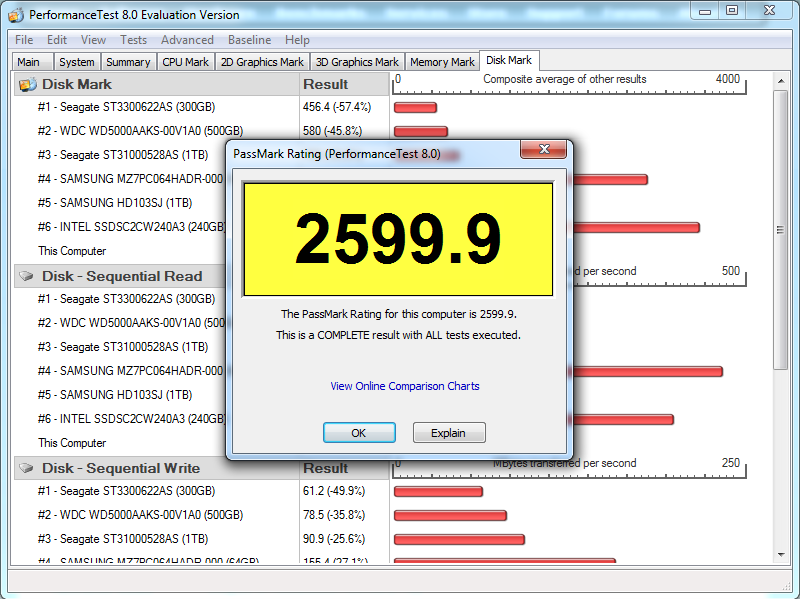Viewport: 800px width, 599px height.
Task: Click the Disk - Sequential Read drive icon
Action: tap(27, 276)
